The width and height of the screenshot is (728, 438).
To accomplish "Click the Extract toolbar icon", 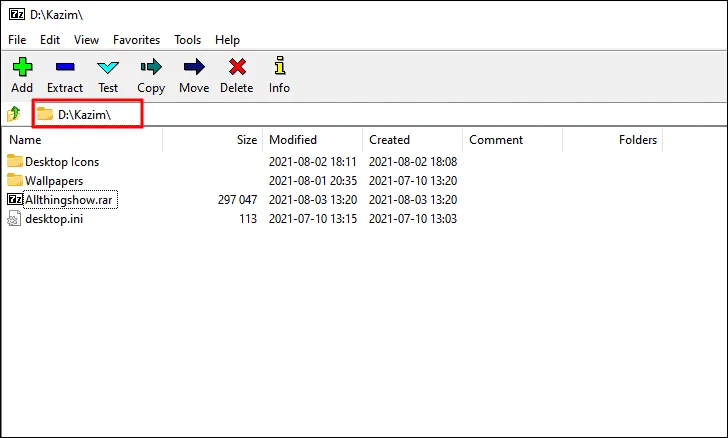I will (x=65, y=68).
